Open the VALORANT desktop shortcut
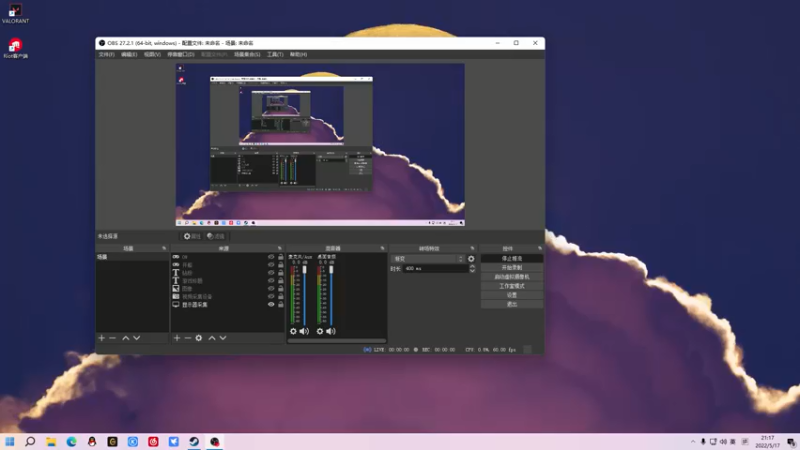Image resolution: width=800 pixels, height=450 pixels. (x=15, y=14)
